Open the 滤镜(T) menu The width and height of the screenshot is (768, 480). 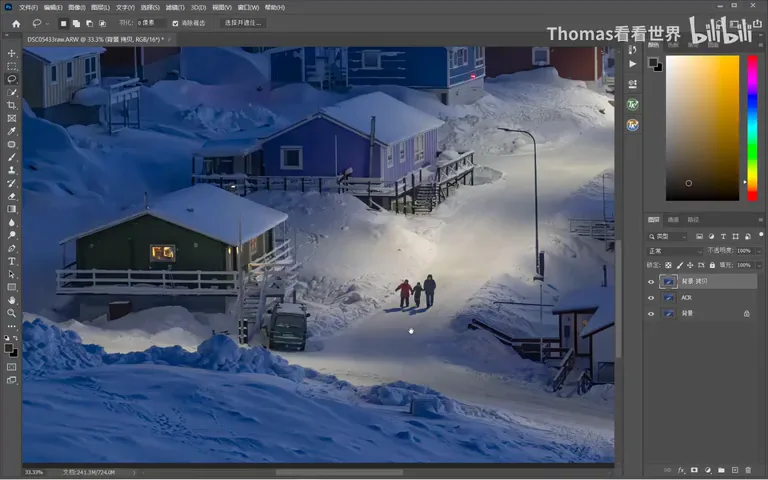pyautogui.click(x=175, y=7)
